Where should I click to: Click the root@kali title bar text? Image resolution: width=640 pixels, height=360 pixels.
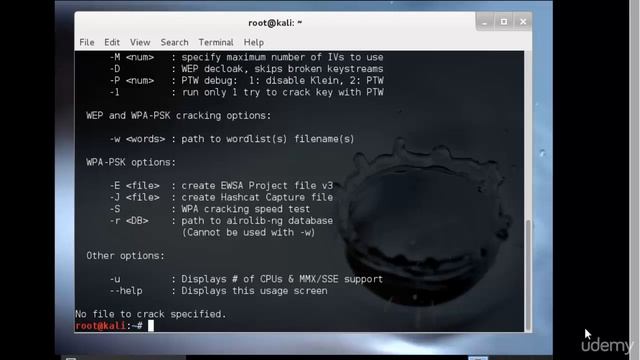coord(275,23)
